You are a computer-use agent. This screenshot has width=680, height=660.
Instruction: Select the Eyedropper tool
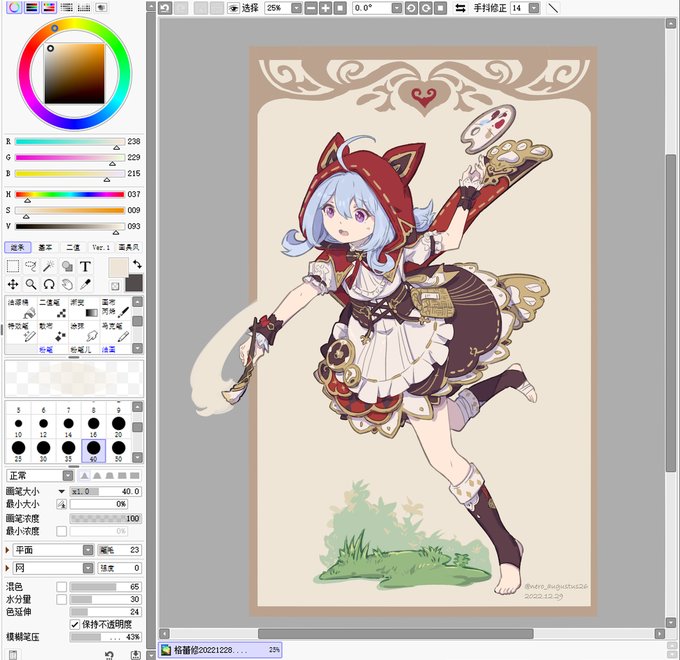(x=85, y=284)
